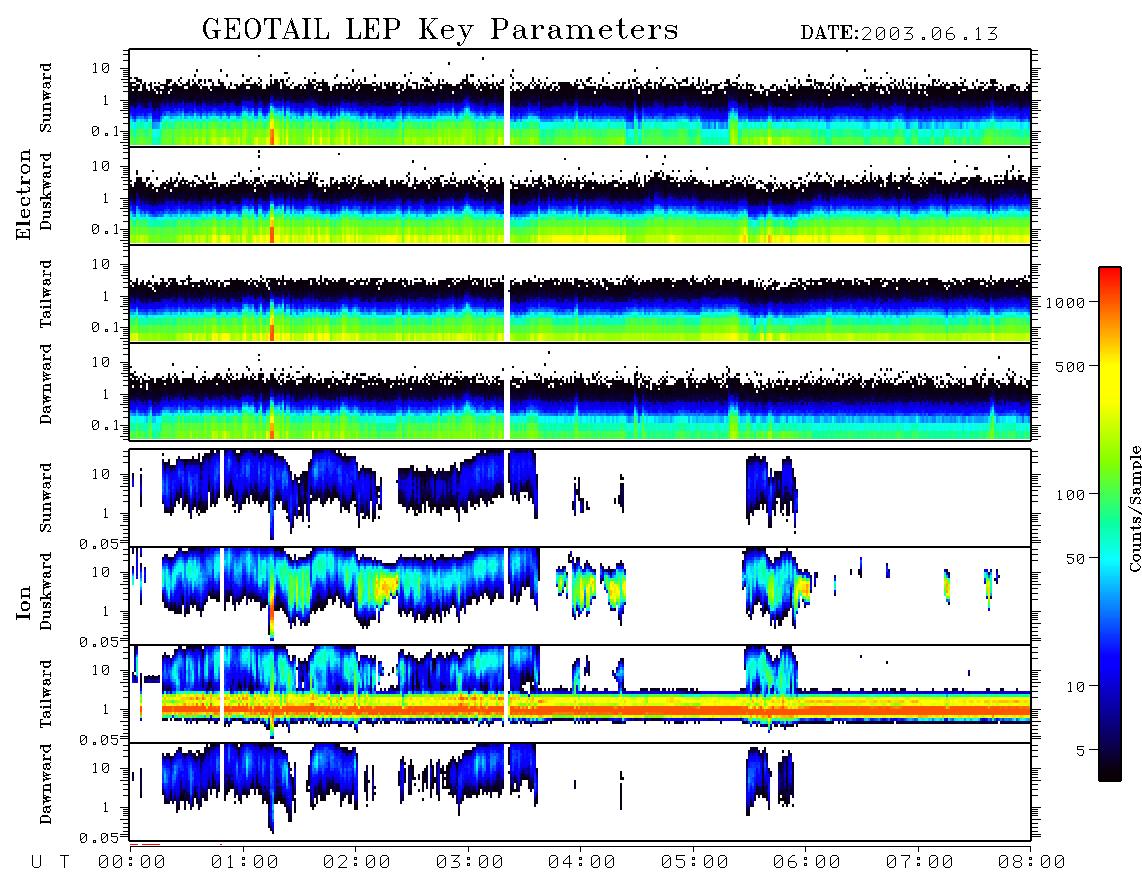The width and height of the screenshot is (1142, 880).
Task: Click the Electron Dawnward spectrogram panel
Action: 580,391
